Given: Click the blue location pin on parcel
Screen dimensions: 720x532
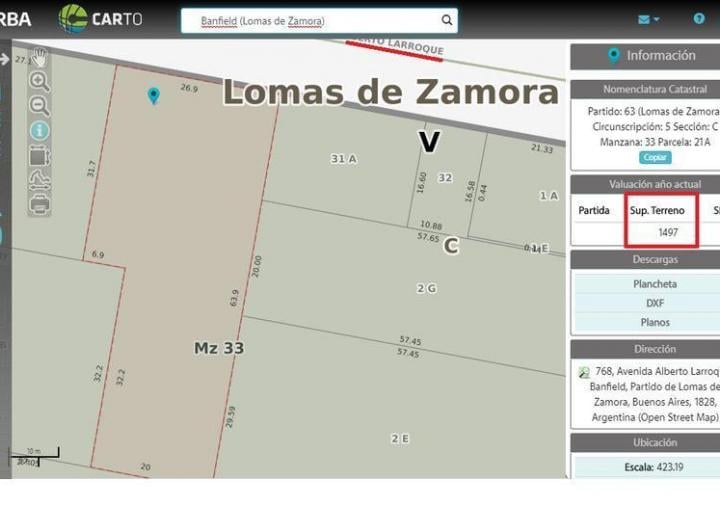Looking at the screenshot, I should coord(154,96).
